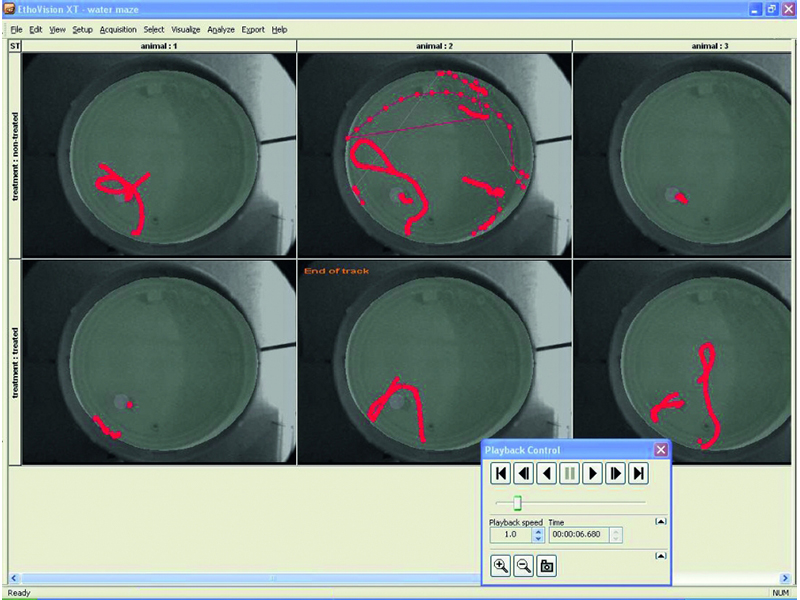Open the Analyze menu
The height and width of the screenshot is (600, 800).
221,30
